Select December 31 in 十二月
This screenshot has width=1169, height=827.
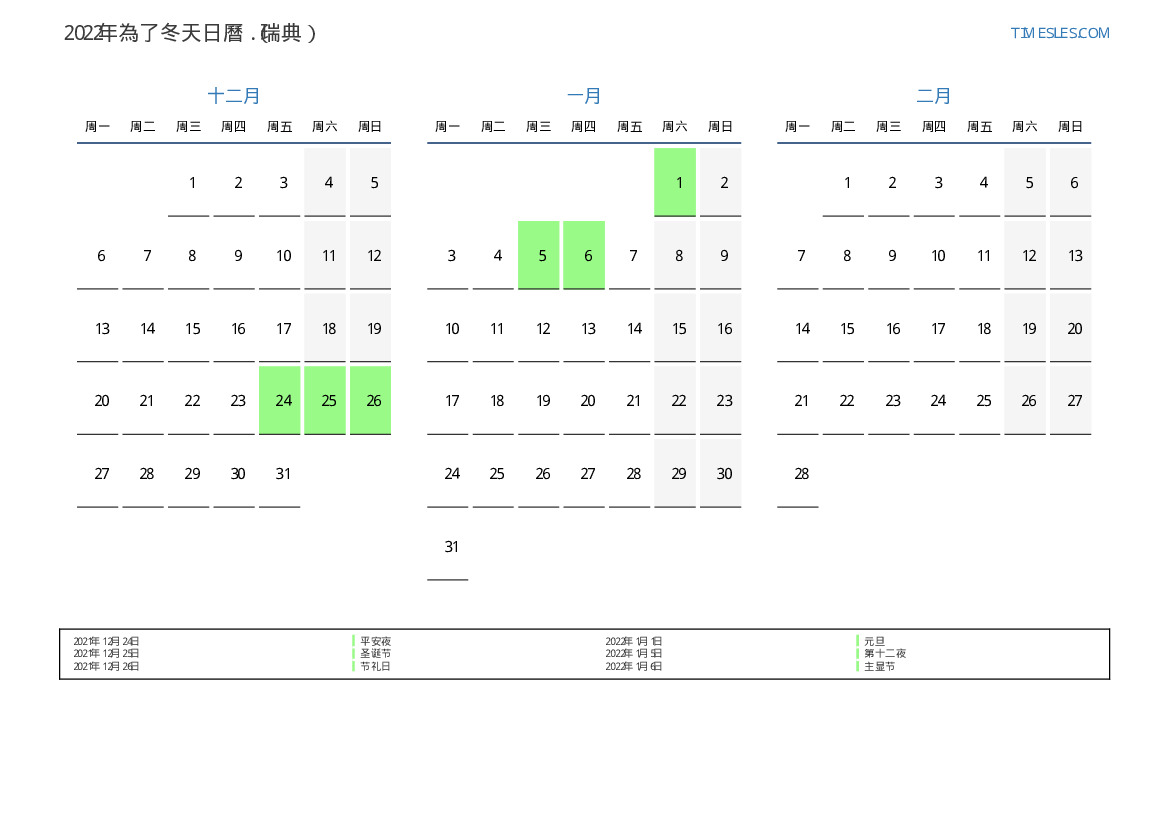pyautogui.click(x=280, y=474)
